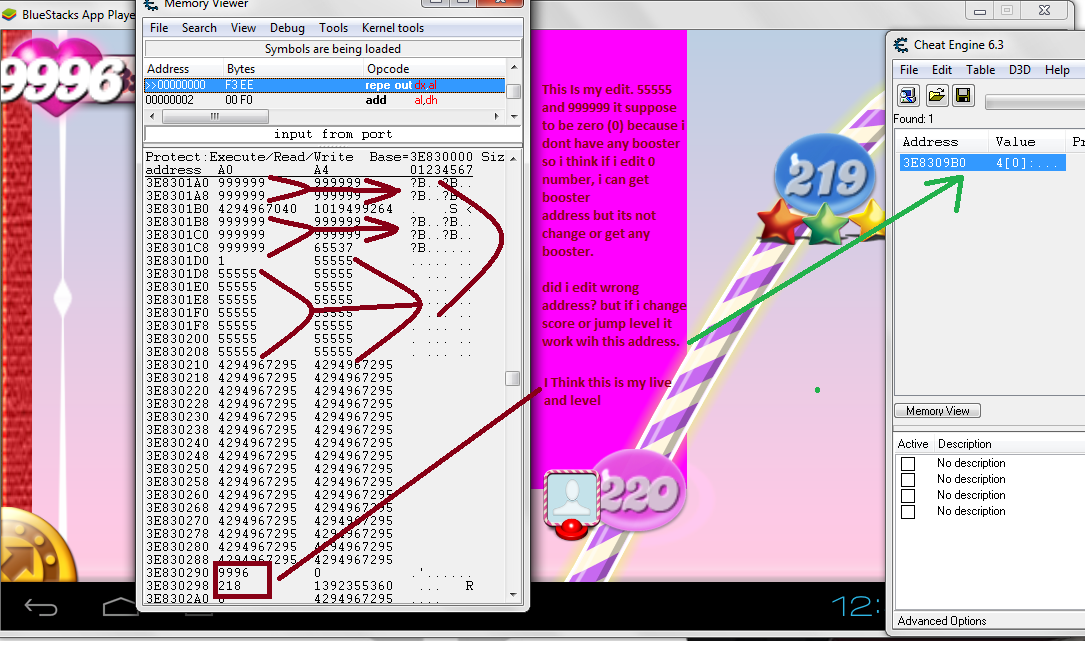Click disassembler scroll down arrow
Screen dimensions: 1090x648
point(514,116)
